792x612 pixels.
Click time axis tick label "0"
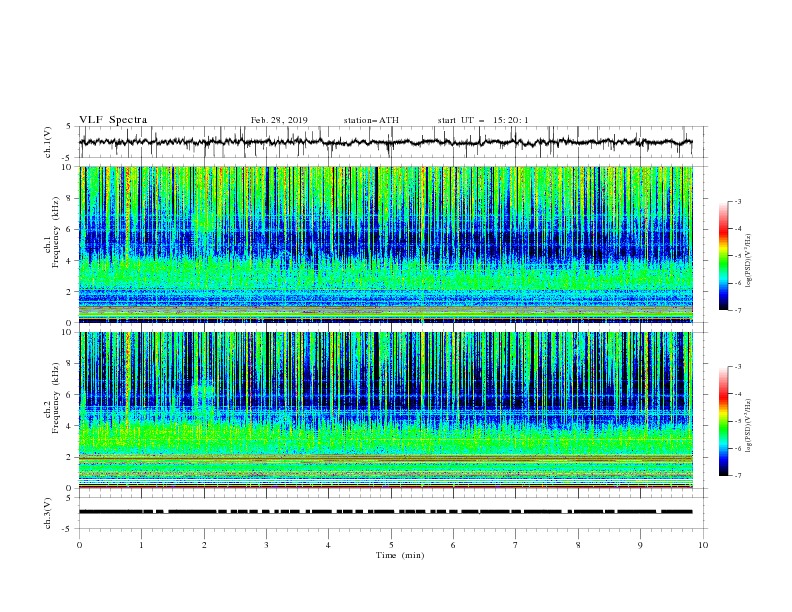[x=79, y=545]
